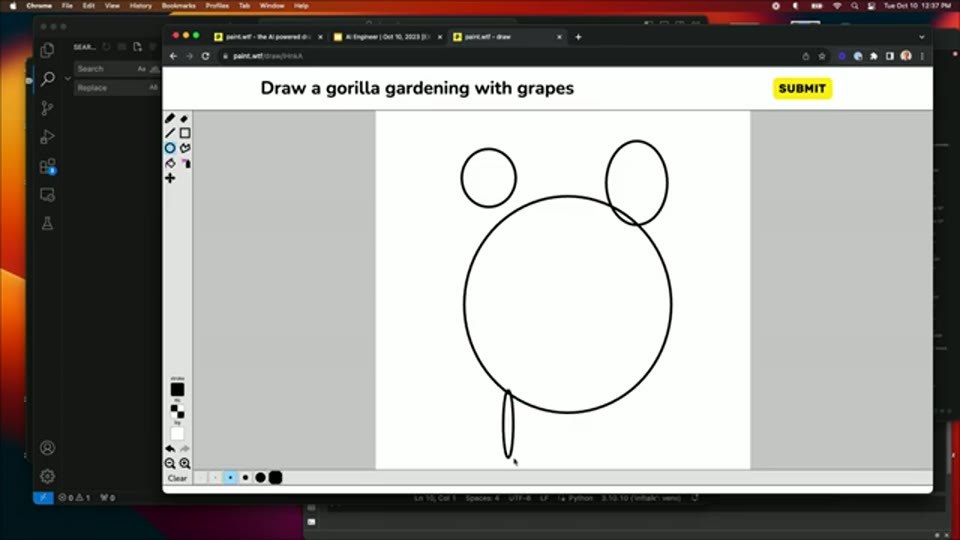
Task: Redo the undone stroke
Action: click(x=185, y=449)
